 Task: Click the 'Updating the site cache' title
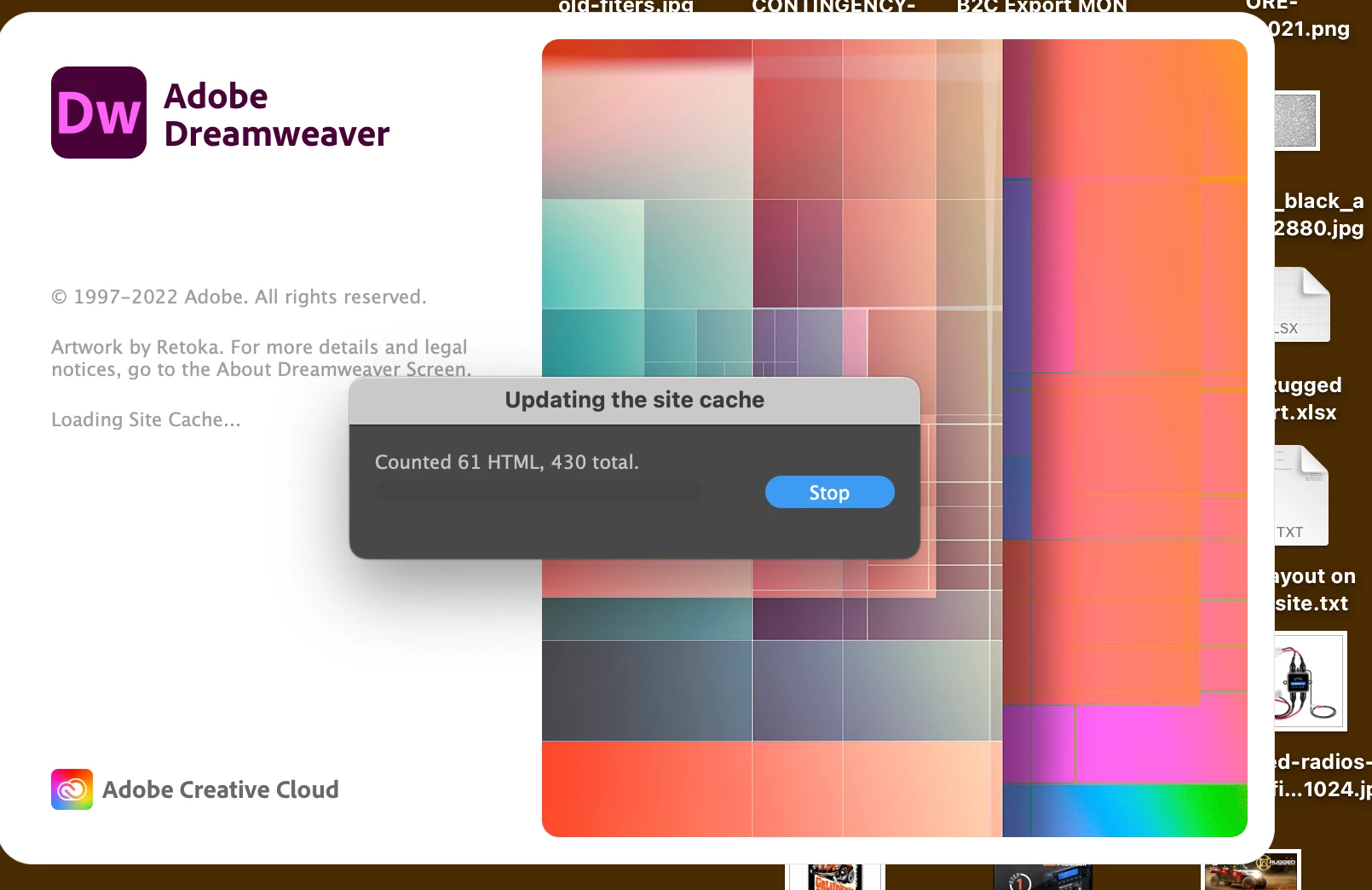coord(634,400)
